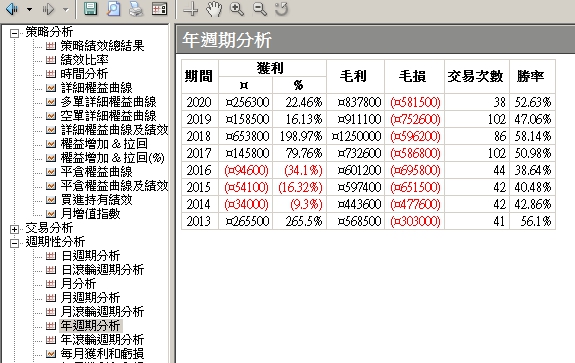Viewport: 575px width, 363px height.
Task: Click the chart icon beside 每月獲利和虧損
Action: pos(51,353)
